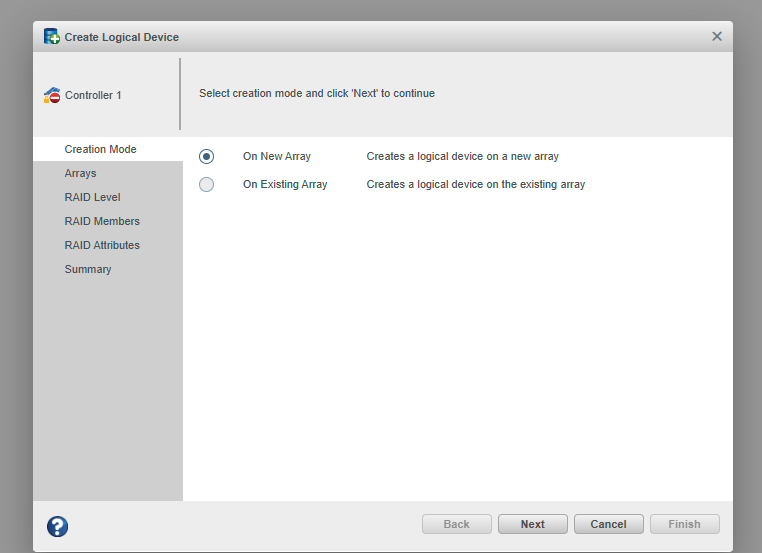
Task: Go to the Creation Mode step
Action: point(100,149)
